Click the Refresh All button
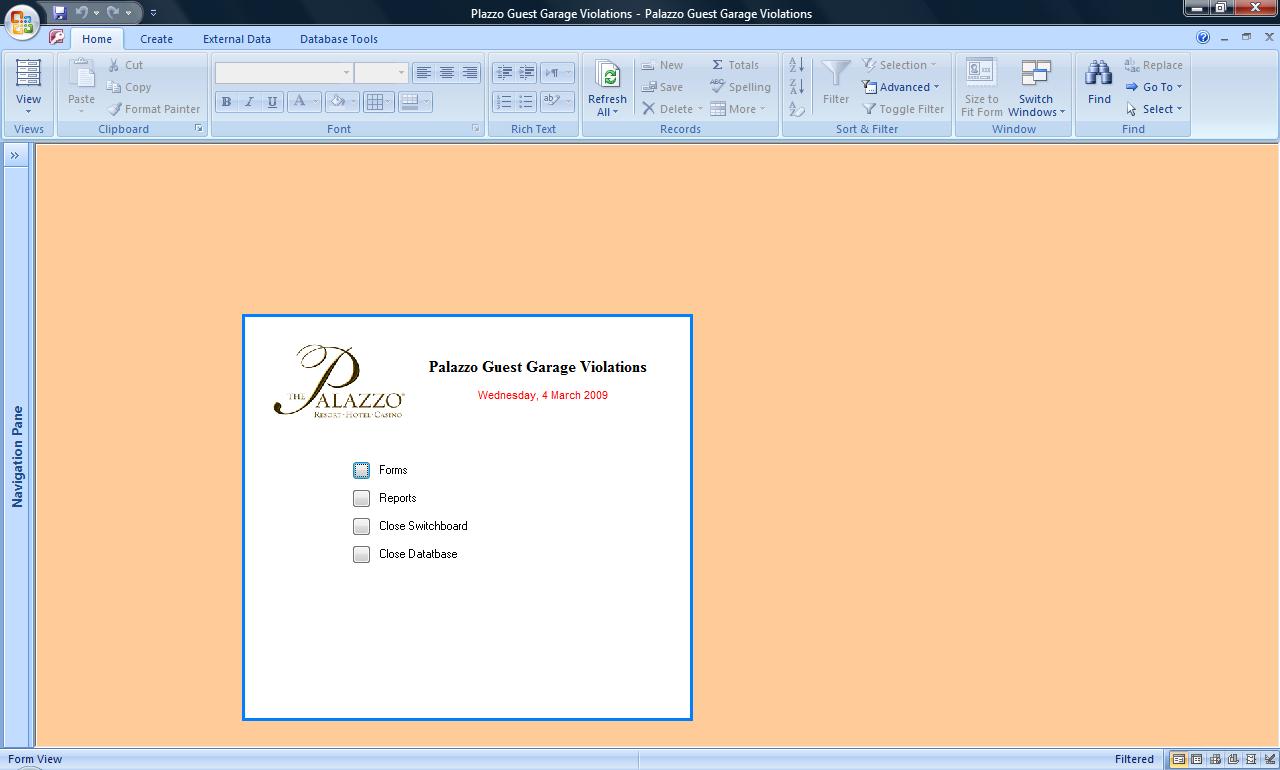 [607, 88]
